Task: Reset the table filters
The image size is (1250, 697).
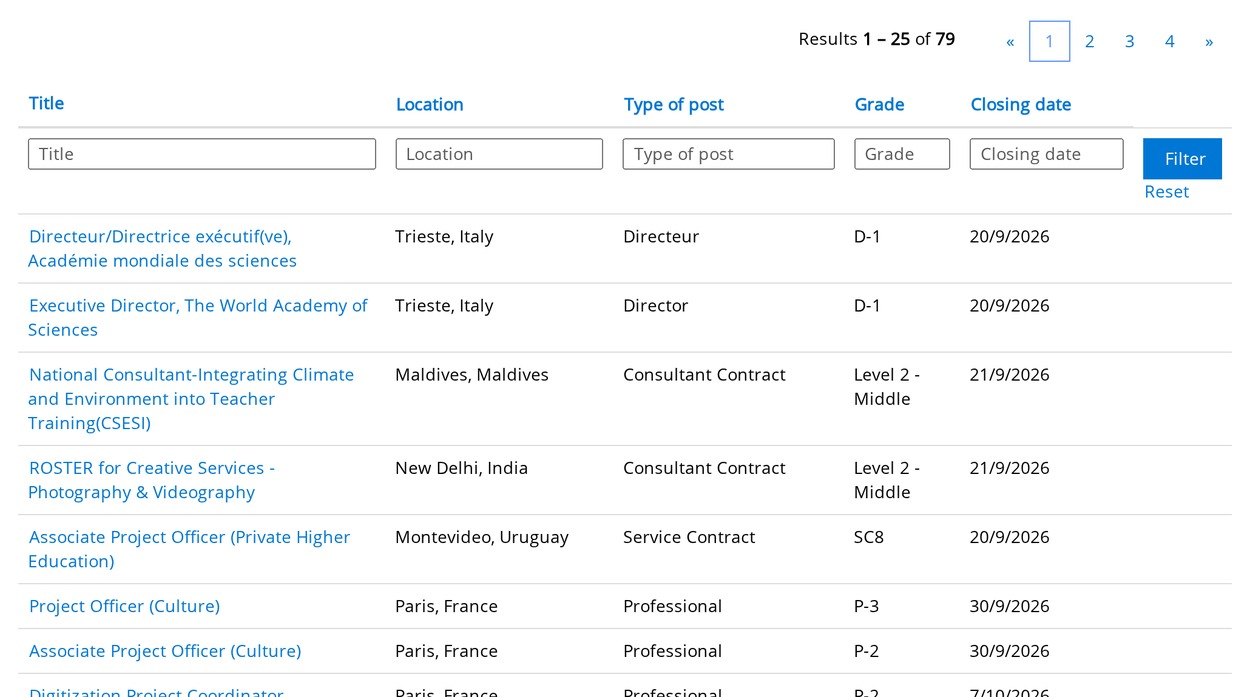Action: [x=1167, y=192]
